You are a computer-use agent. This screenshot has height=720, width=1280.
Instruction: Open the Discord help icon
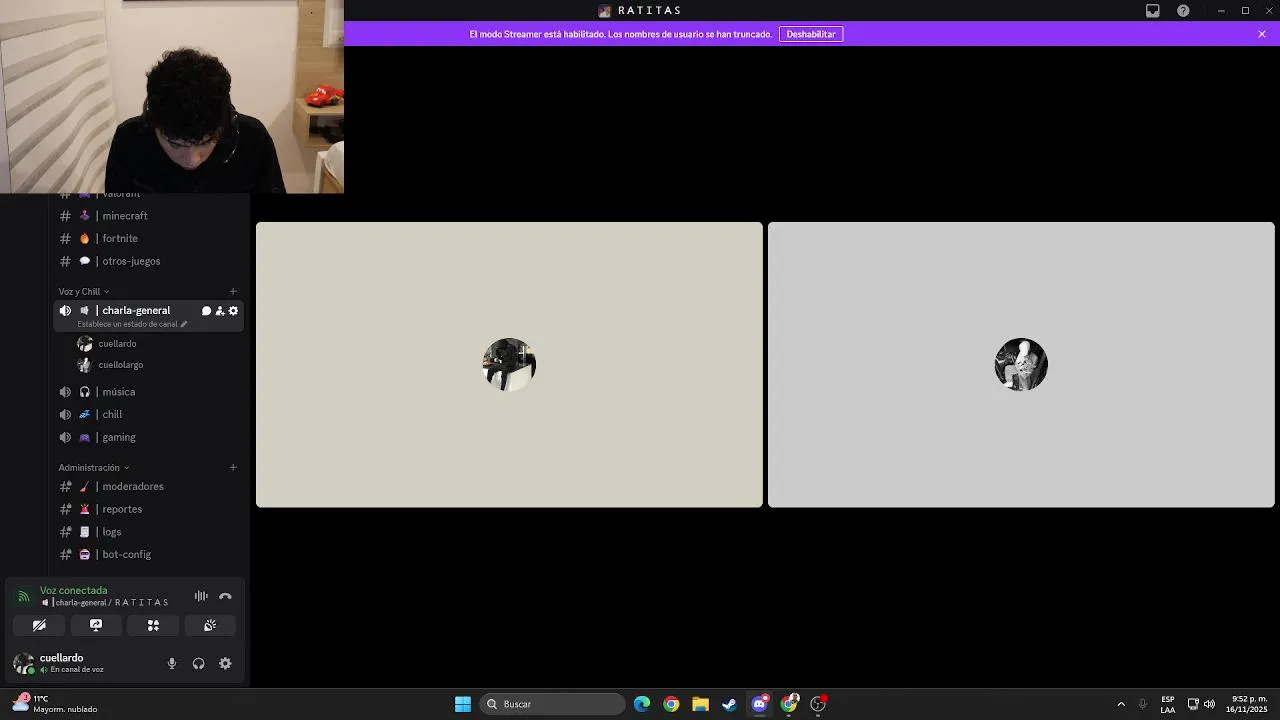(x=1184, y=11)
